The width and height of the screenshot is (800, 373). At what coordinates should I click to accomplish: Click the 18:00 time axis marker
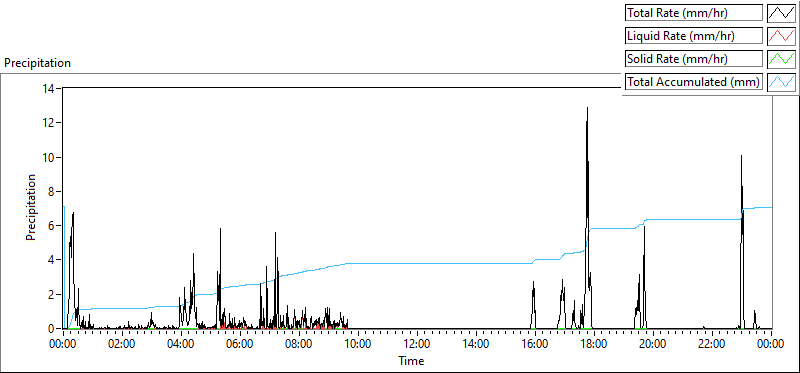point(594,344)
